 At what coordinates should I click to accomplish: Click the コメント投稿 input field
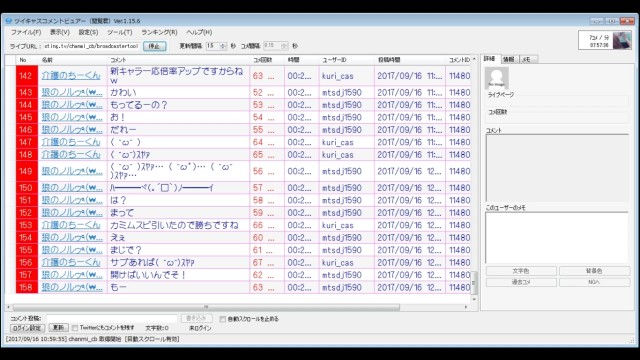click(x=112, y=318)
